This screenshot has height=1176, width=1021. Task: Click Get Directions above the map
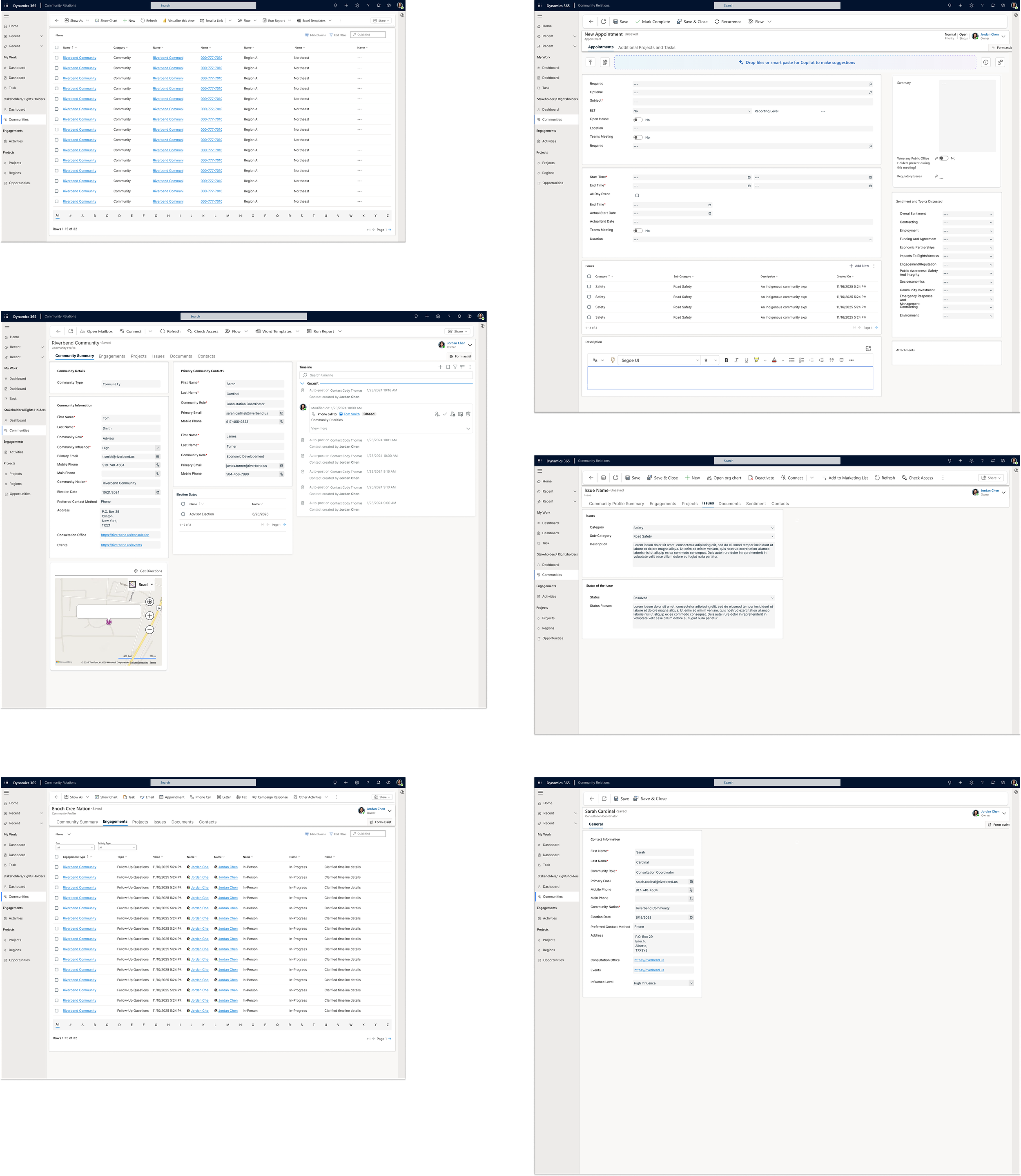coord(148,571)
